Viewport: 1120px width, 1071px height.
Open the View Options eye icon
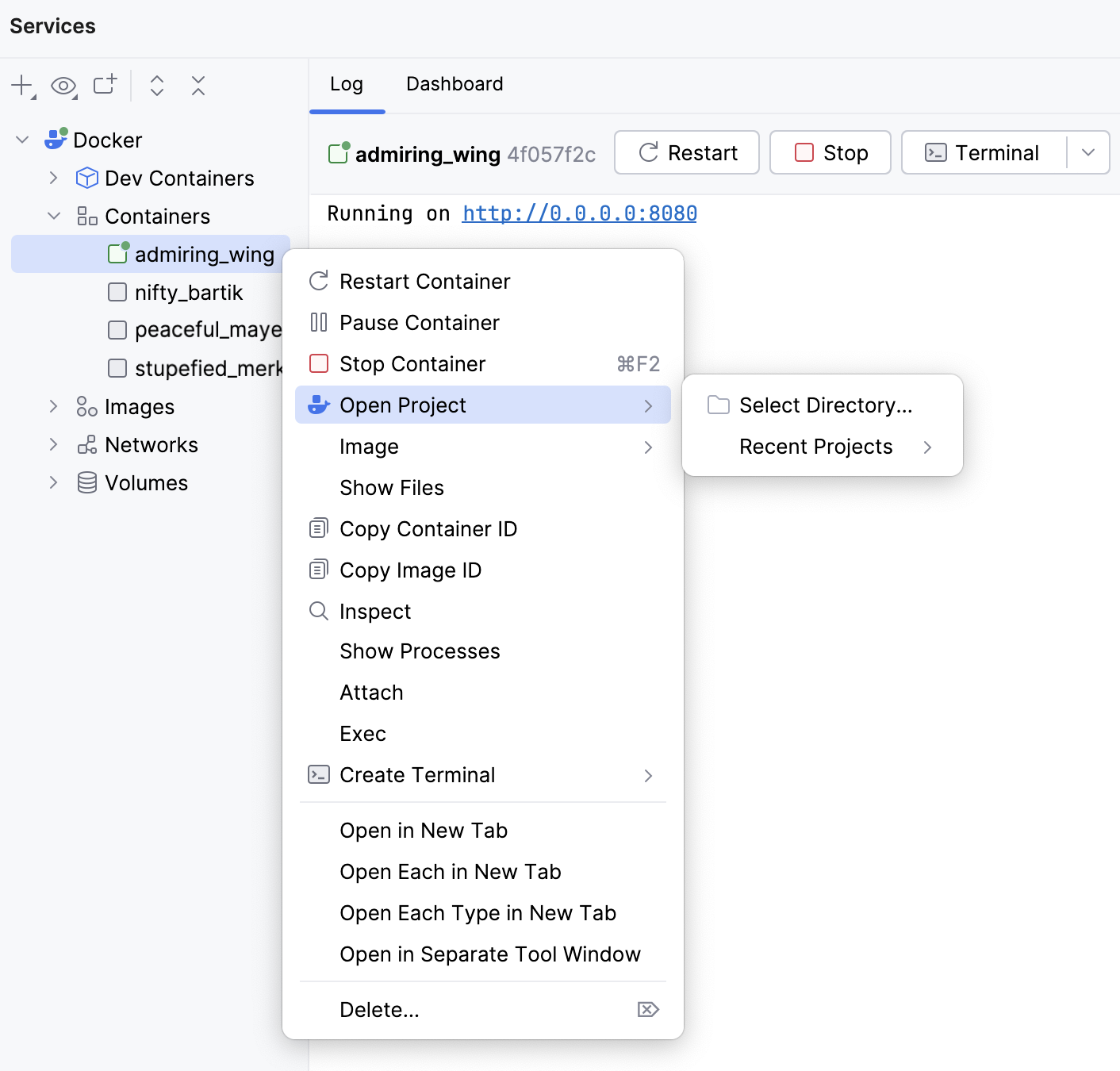coord(63,85)
